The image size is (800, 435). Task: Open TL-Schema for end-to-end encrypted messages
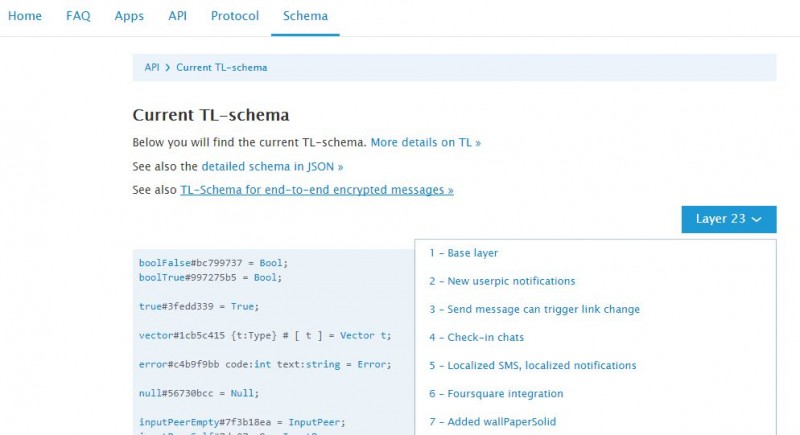[316, 189]
